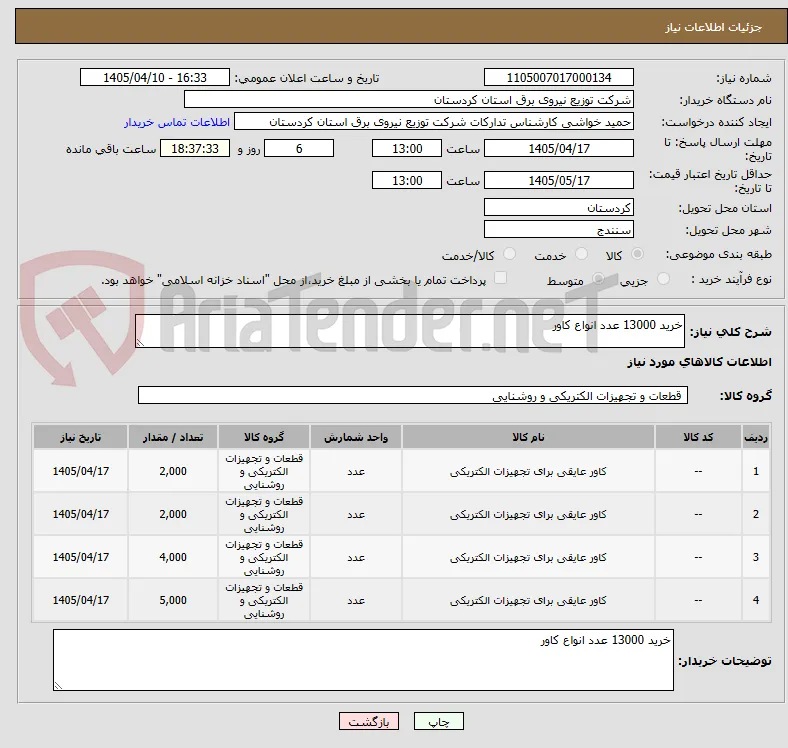Click the شماره نیاز number field
Screen dimensions: 788x748
(x=559, y=77)
